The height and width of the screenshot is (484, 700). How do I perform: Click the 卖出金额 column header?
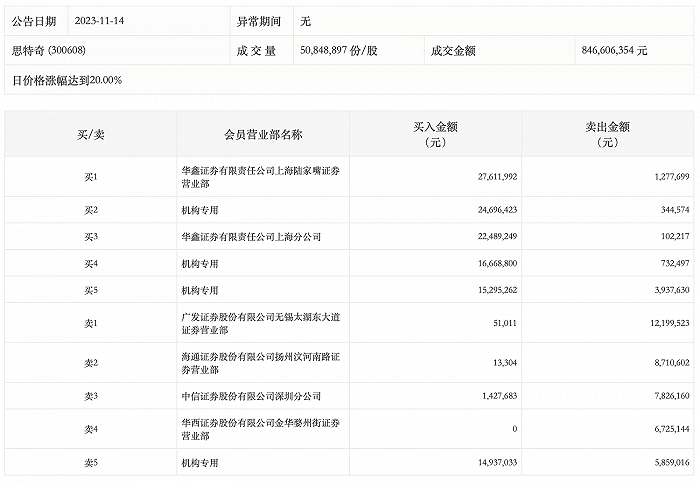(x=607, y=134)
